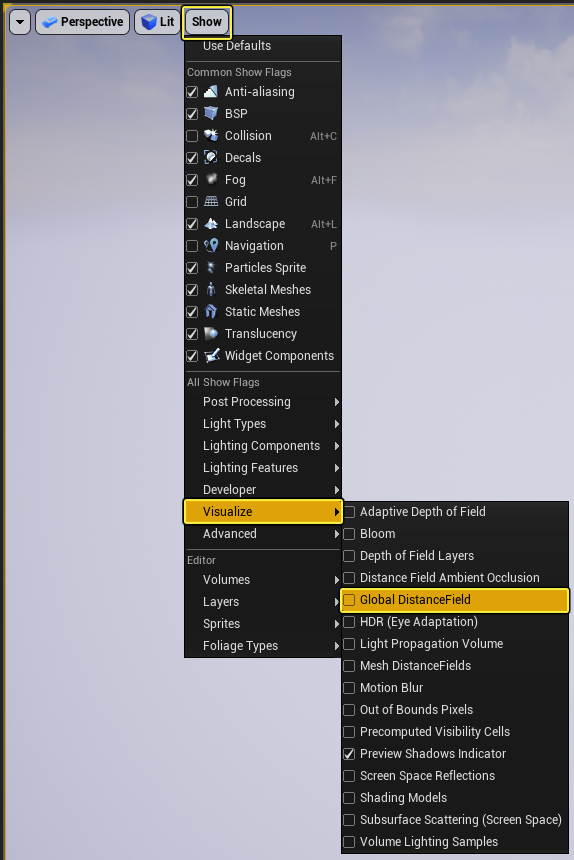Image resolution: width=574 pixels, height=860 pixels.
Task: Expand the Post Processing submenu
Action: pos(263,402)
